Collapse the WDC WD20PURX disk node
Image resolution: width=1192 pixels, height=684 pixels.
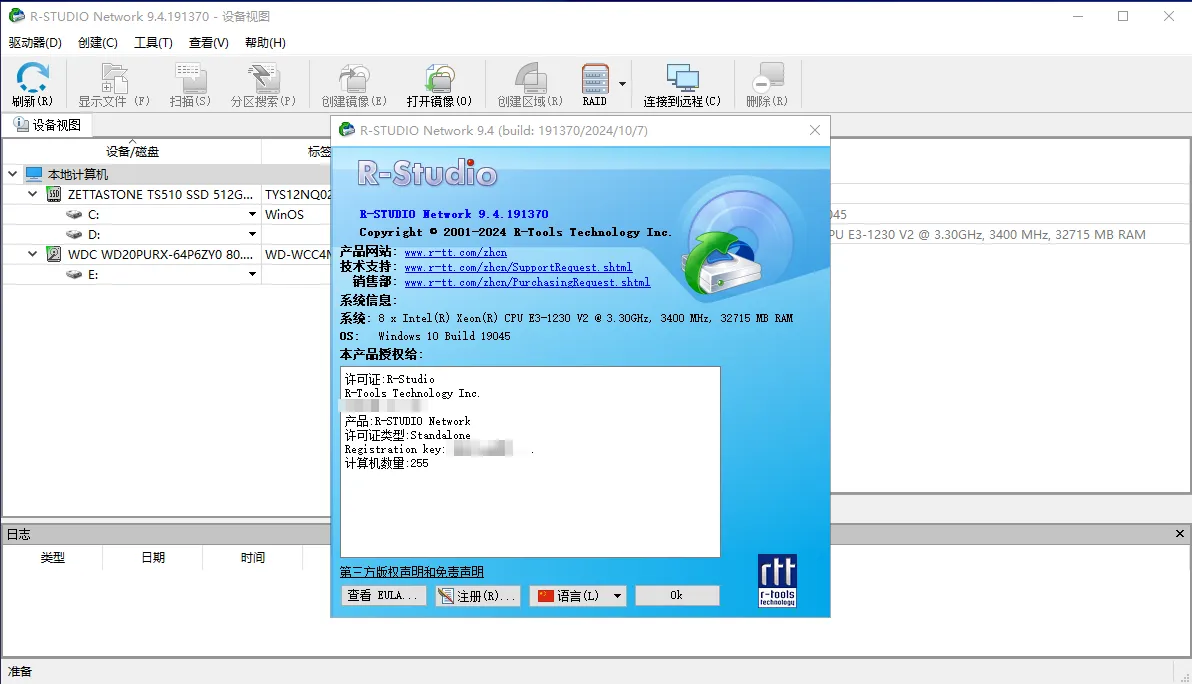click(32, 254)
